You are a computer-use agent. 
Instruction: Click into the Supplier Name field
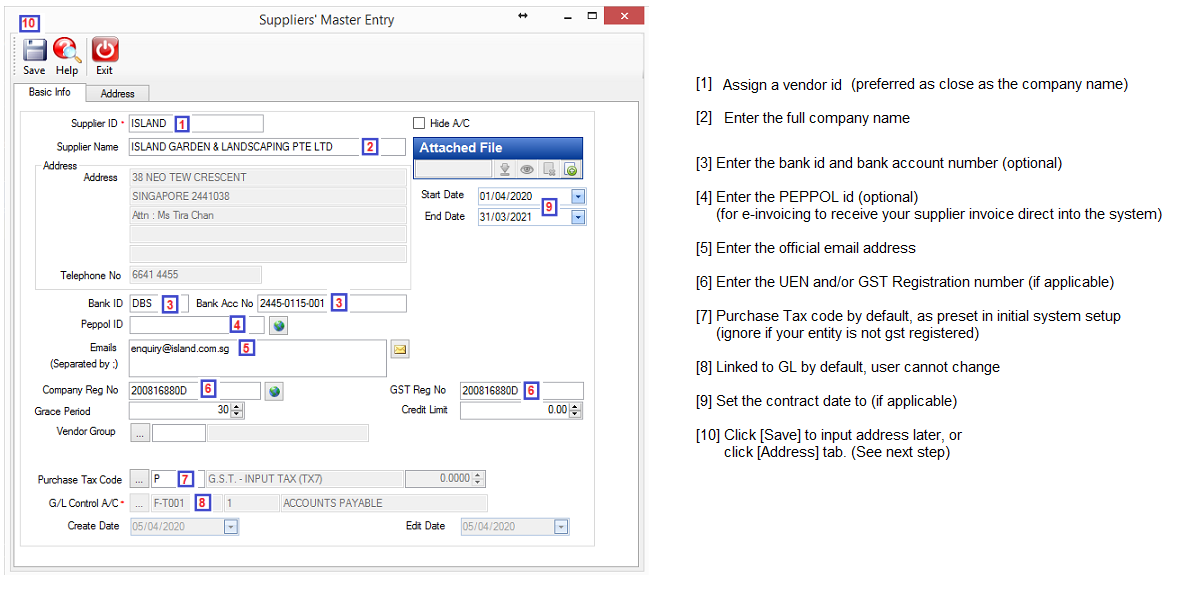243,147
